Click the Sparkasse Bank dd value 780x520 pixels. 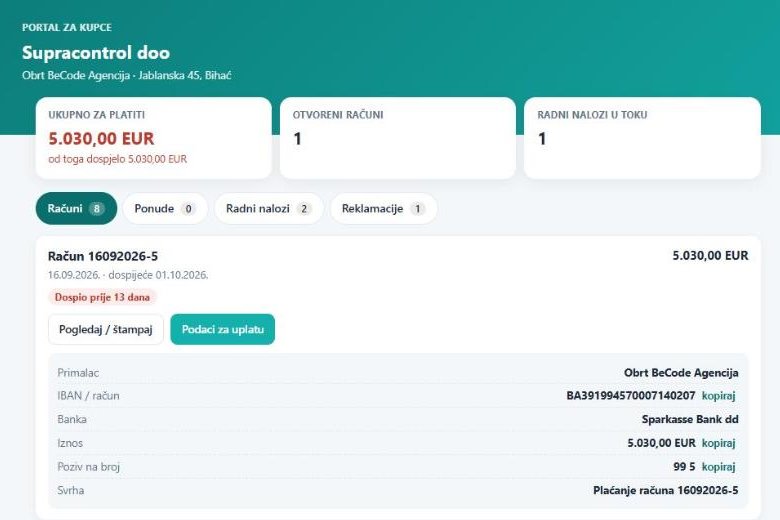tap(690, 419)
